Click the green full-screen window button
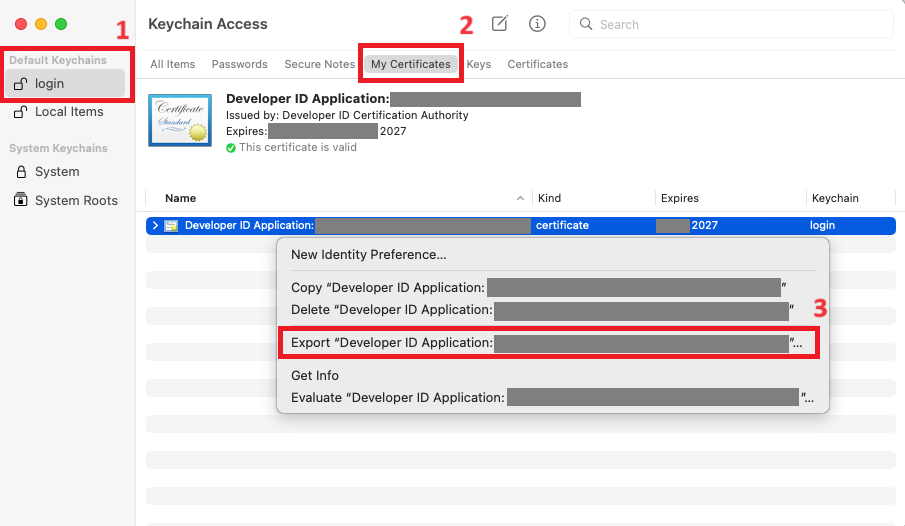Screen dimensions: 905x526 click(61, 24)
